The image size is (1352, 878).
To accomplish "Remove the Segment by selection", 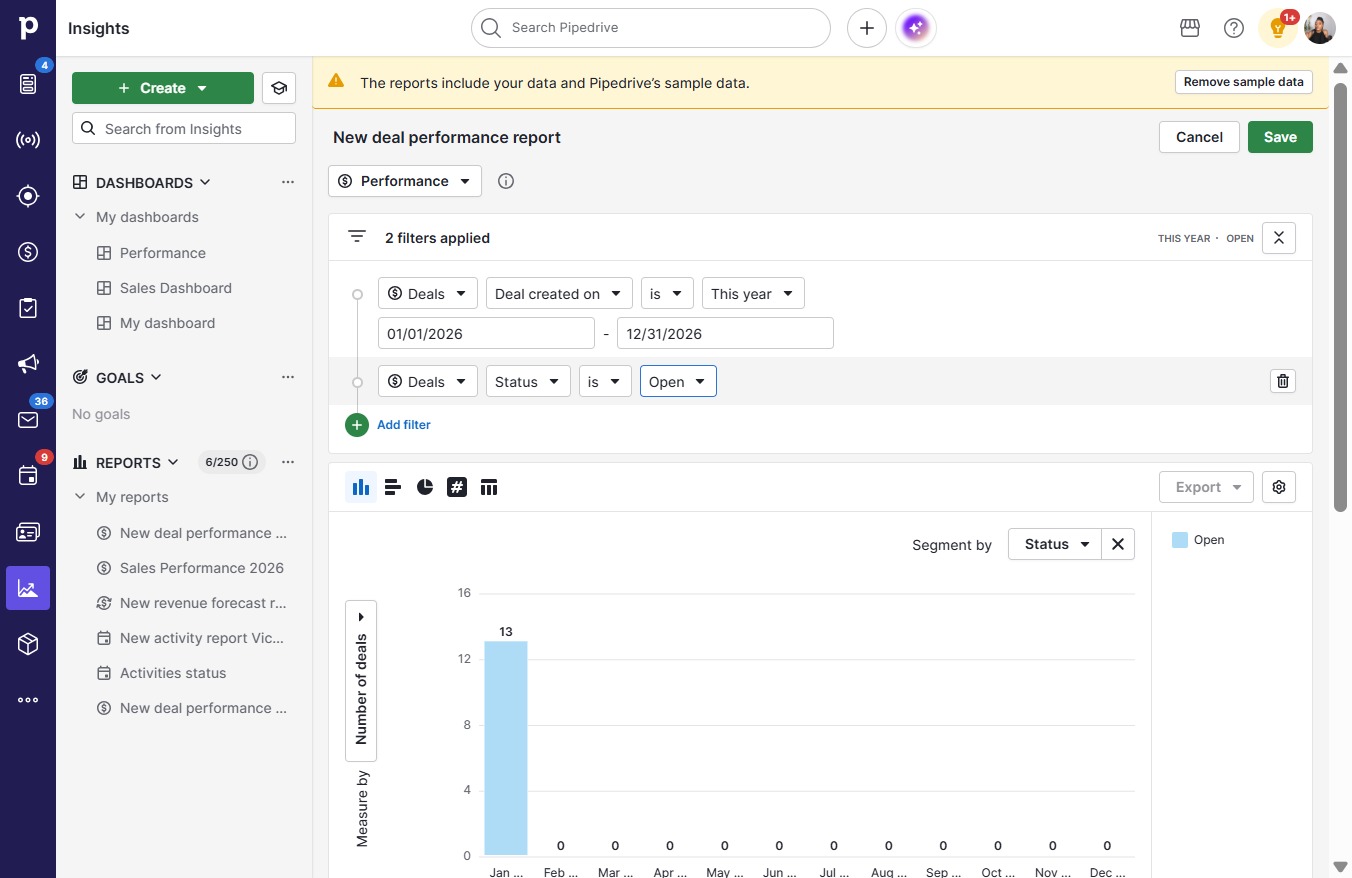I will pos(1118,544).
